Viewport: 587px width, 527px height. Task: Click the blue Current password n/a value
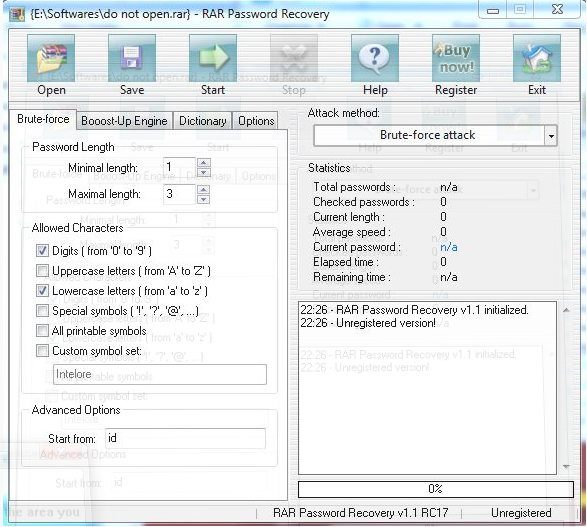448,247
